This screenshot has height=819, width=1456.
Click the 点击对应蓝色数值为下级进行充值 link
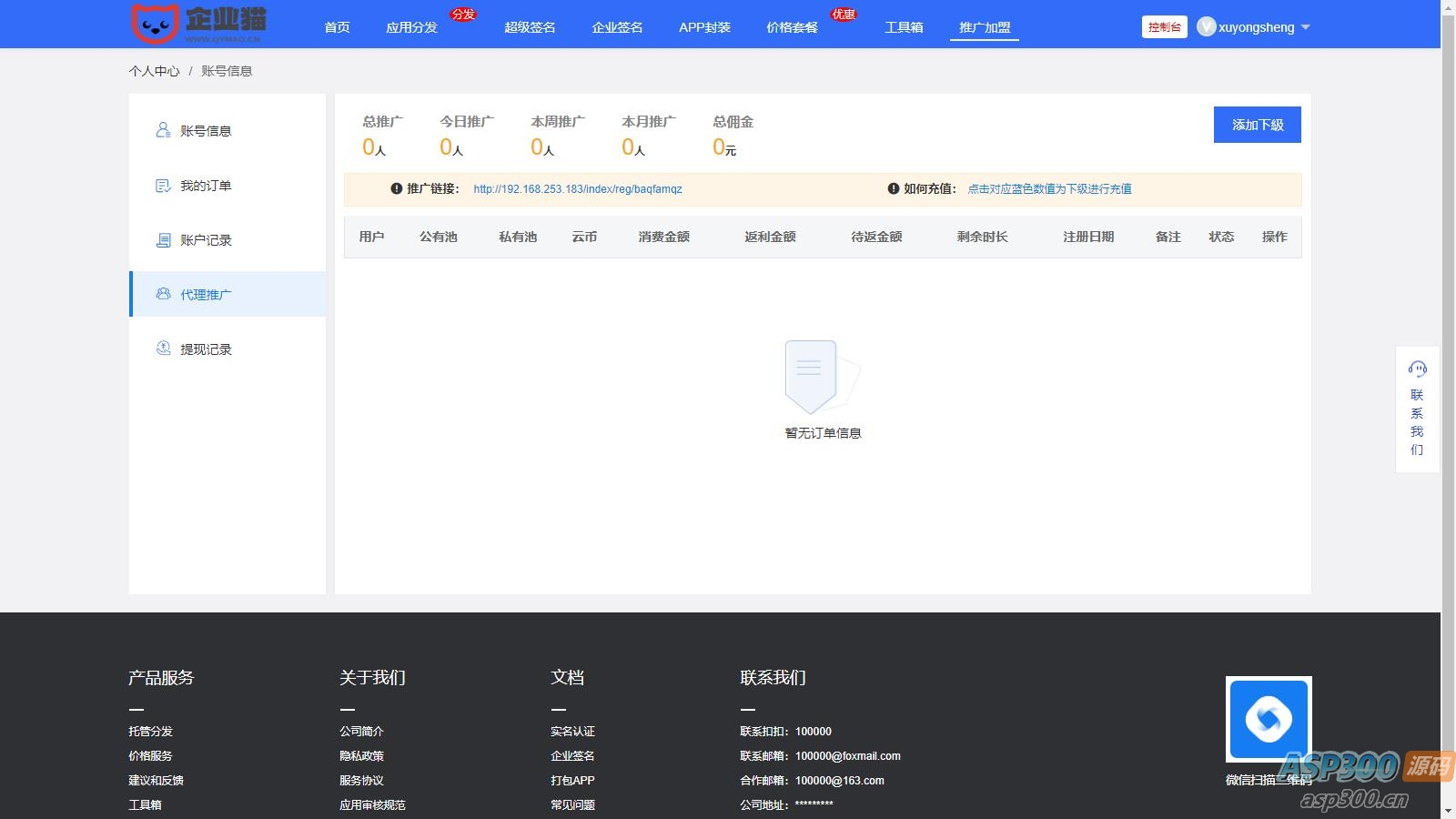1049,189
